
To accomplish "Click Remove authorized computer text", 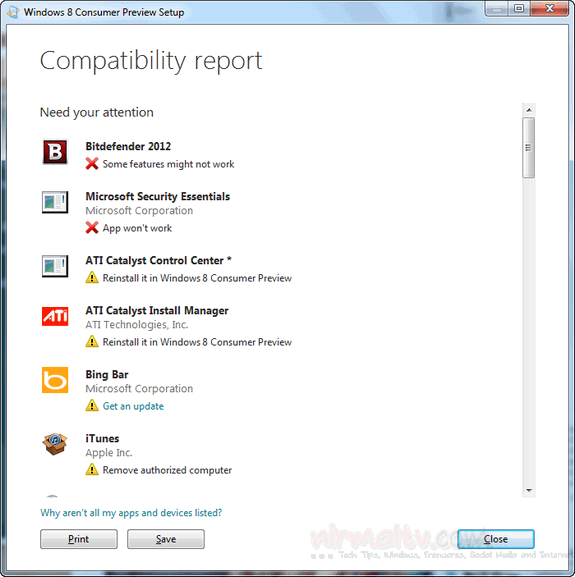I will coord(167,470).
